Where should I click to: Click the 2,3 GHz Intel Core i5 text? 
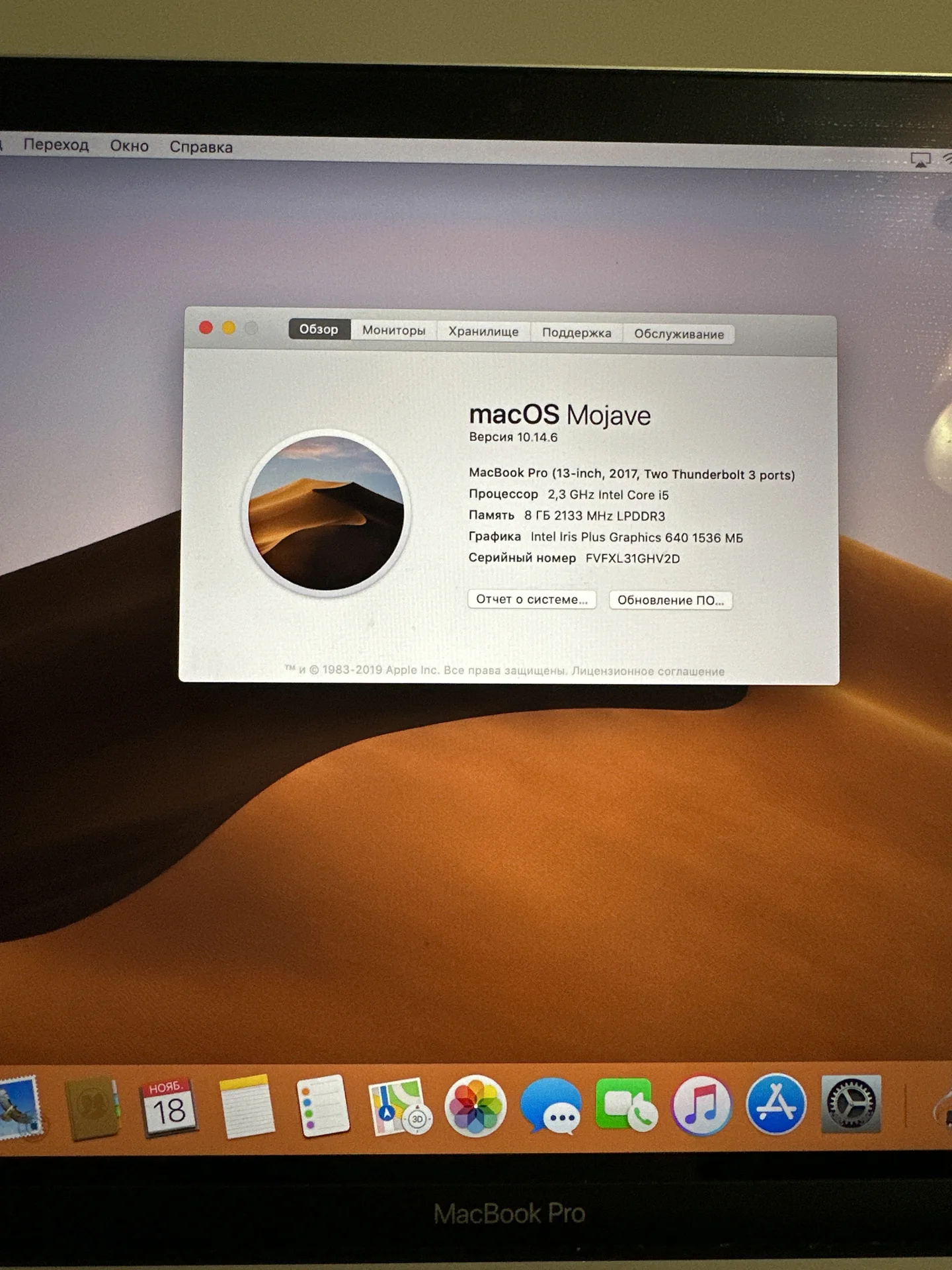[608, 495]
